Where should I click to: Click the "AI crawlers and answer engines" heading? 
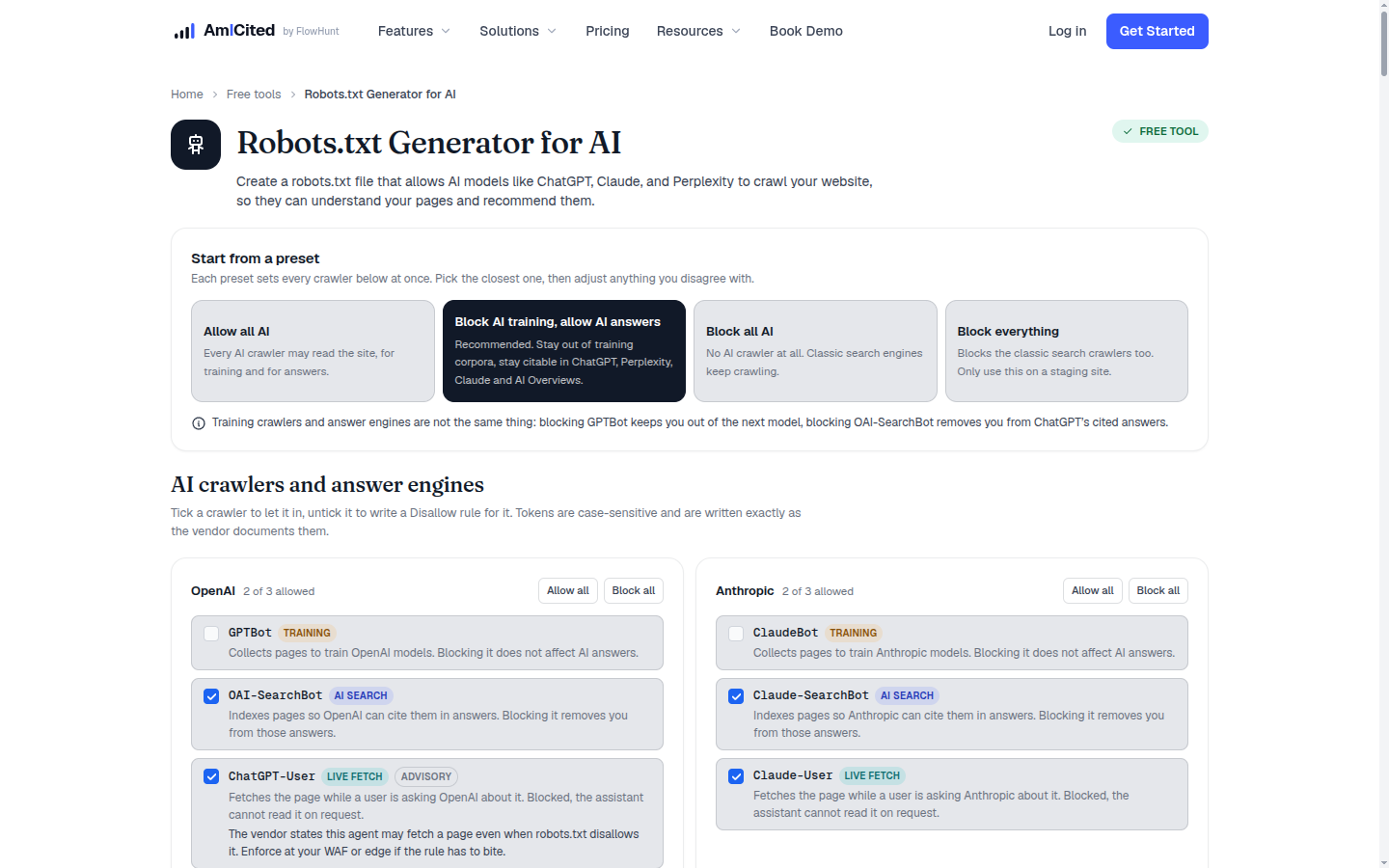327,485
